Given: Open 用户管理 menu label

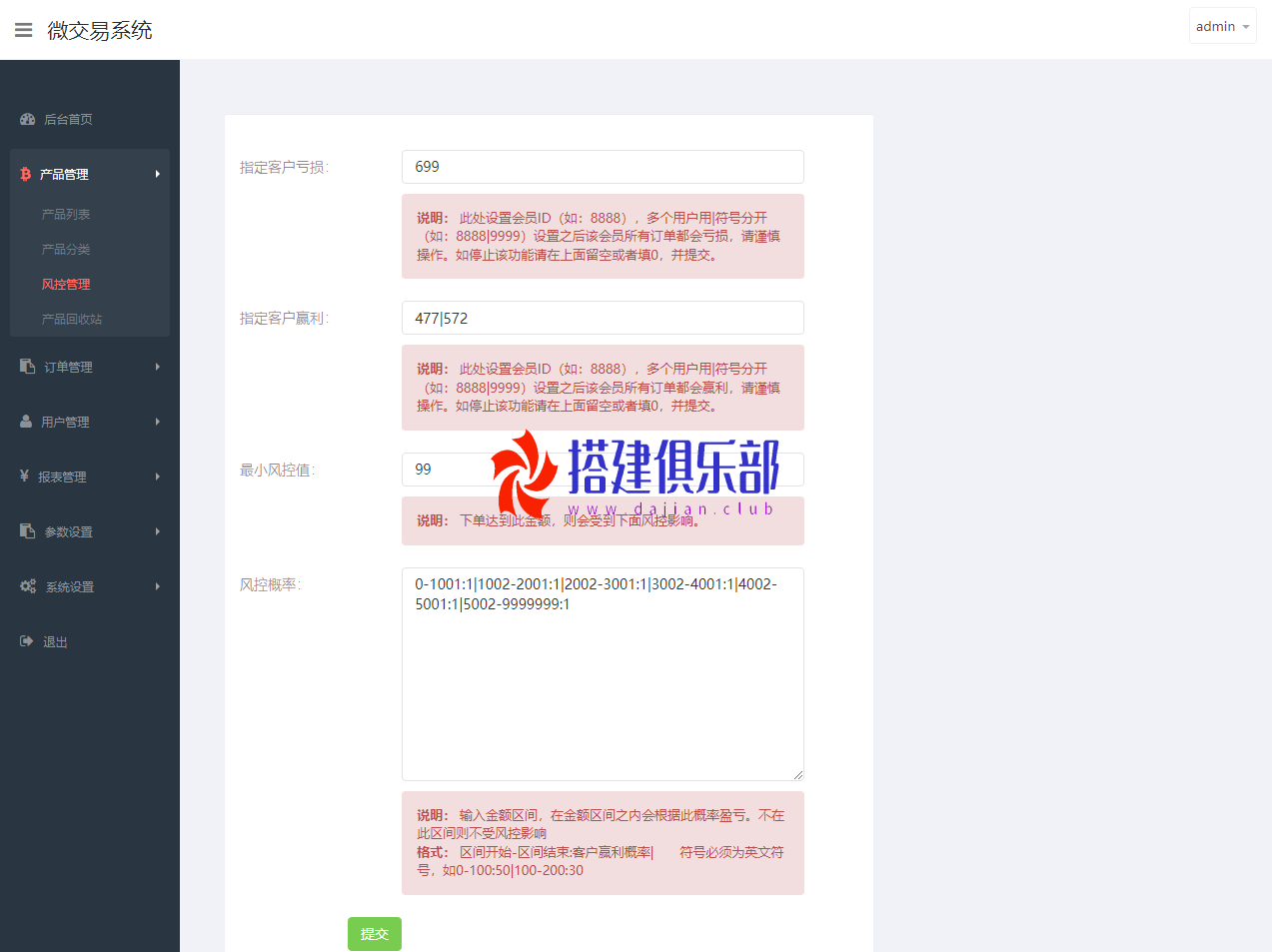Looking at the screenshot, I should click(x=65, y=422).
